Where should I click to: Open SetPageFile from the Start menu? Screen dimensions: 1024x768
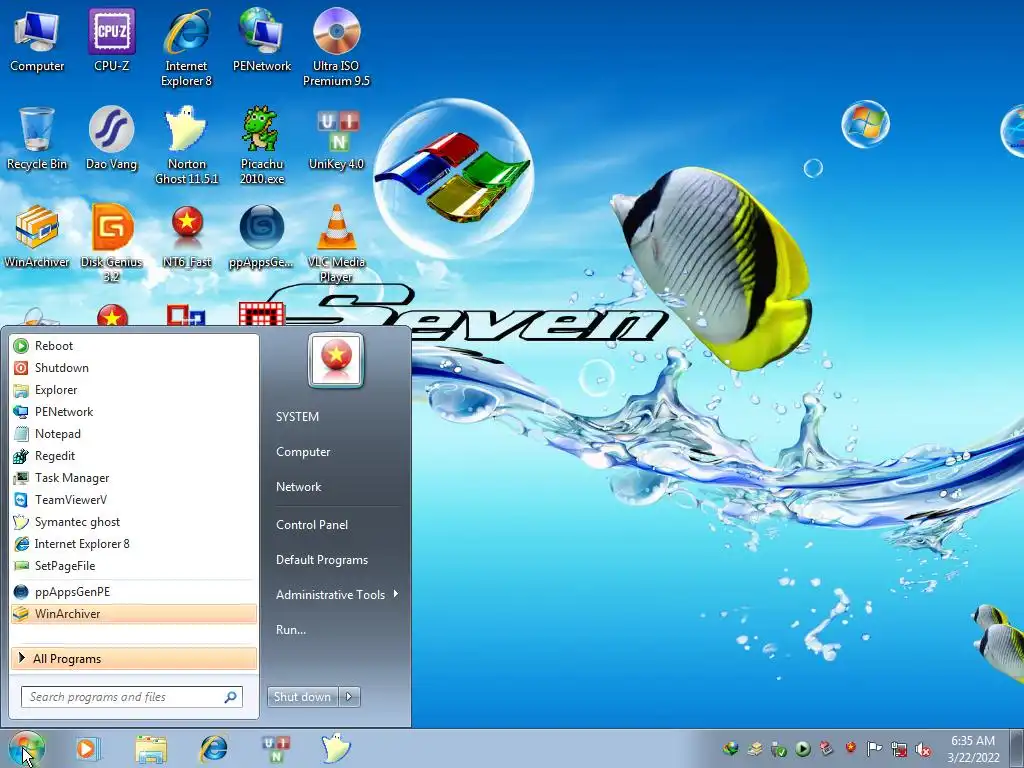(134, 566)
